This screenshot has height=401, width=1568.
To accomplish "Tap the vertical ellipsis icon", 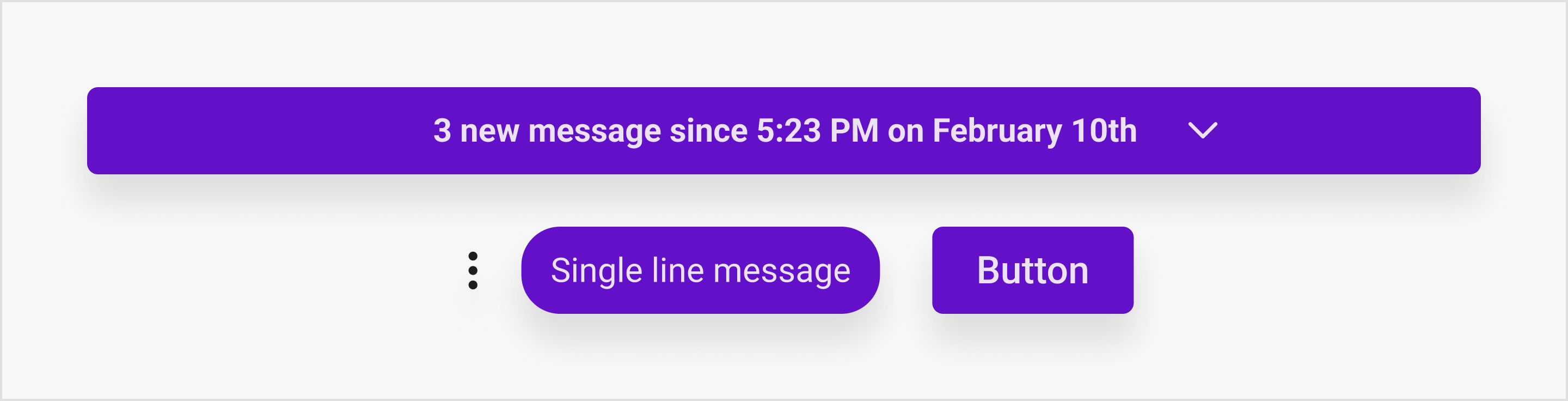I will click(473, 271).
